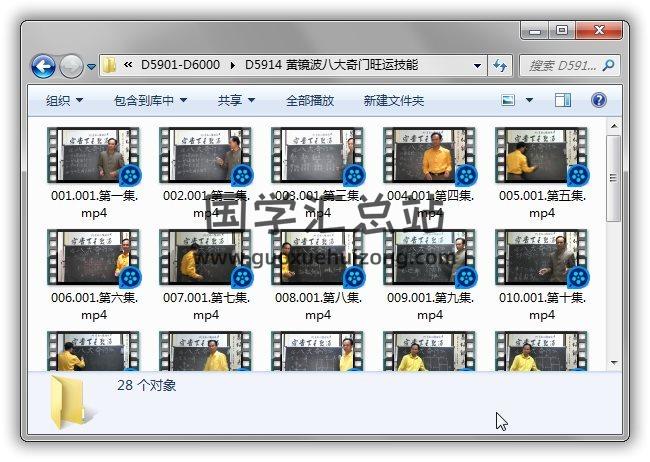Select video thumbnail 010.001.第十集.mp4

point(541,258)
